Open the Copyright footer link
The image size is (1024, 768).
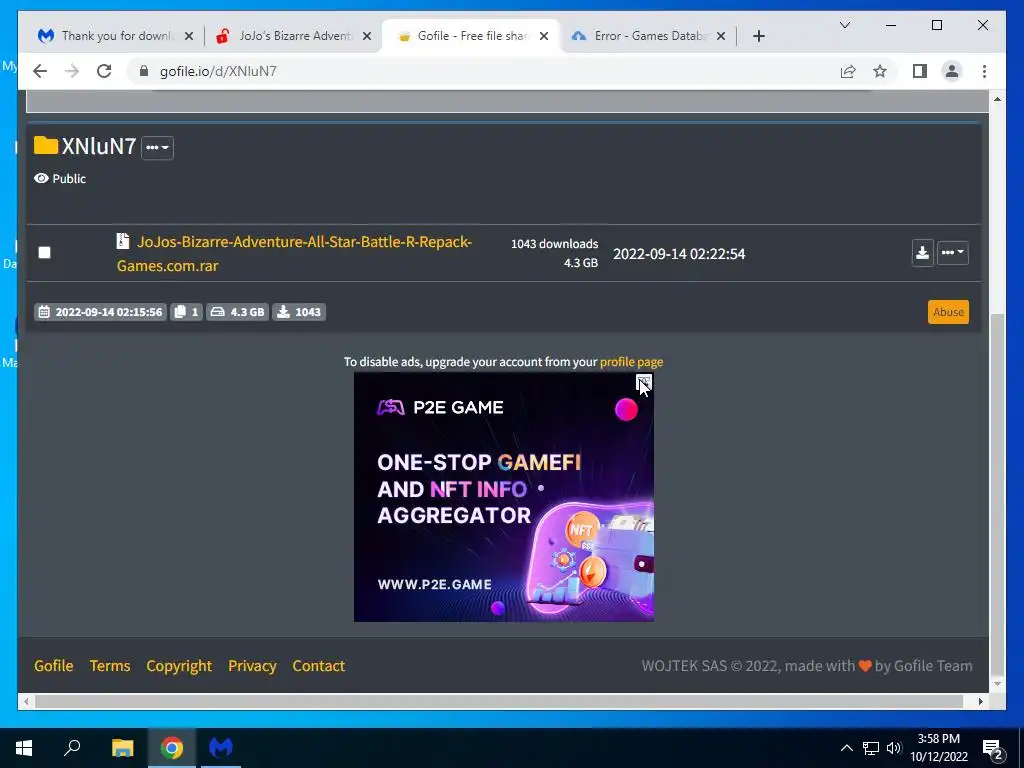coord(179,665)
